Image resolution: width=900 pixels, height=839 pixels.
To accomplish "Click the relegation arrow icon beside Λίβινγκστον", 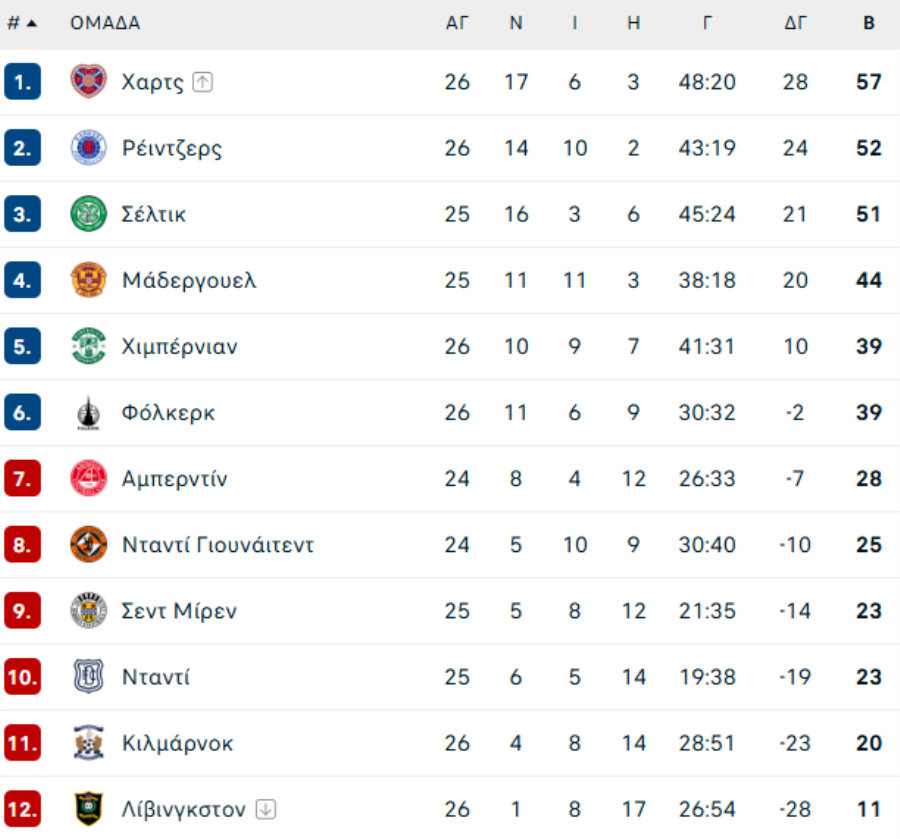I will 265,808.
